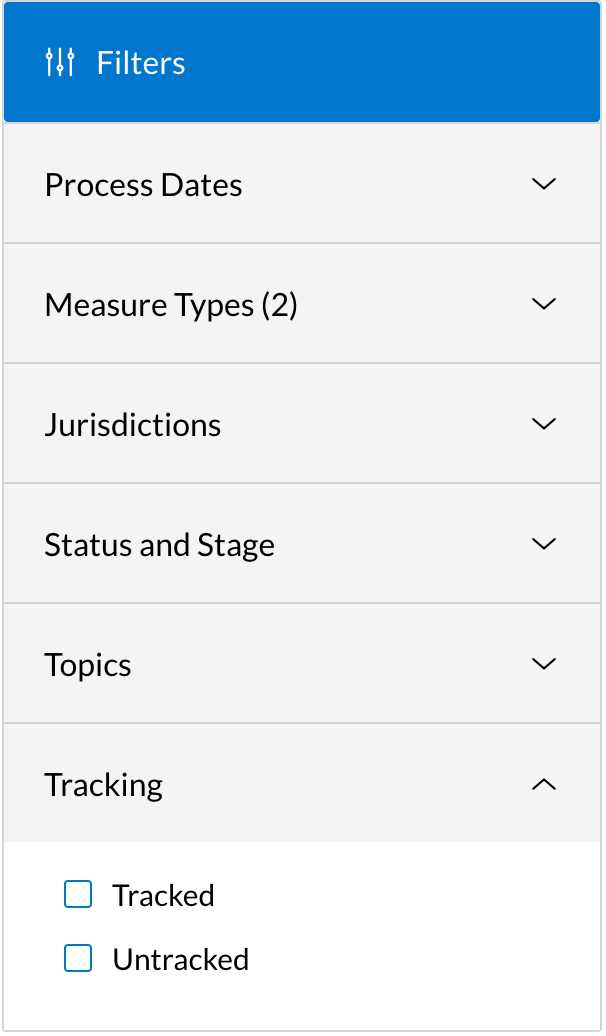Click the Measure Types (2) label
606x1036 pixels.
[171, 304]
